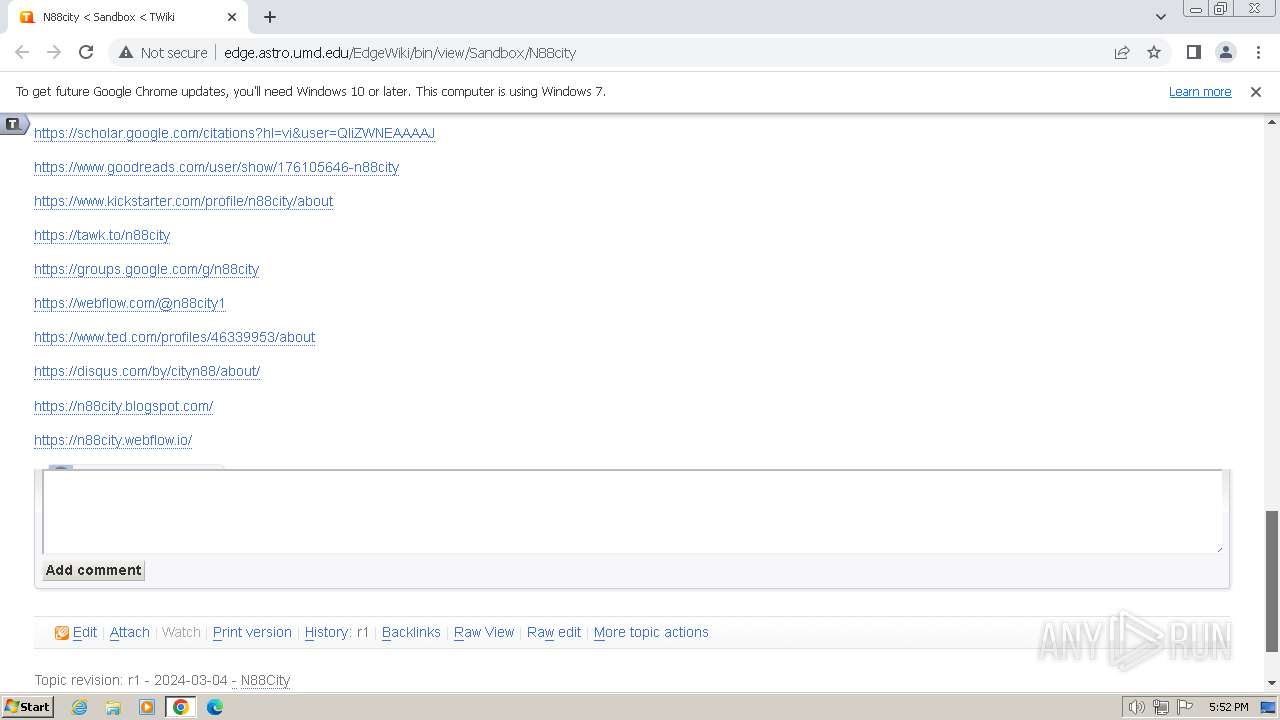Open revision r1 link
The width and height of the screenshot is (1280, 720).
point(363,632)
